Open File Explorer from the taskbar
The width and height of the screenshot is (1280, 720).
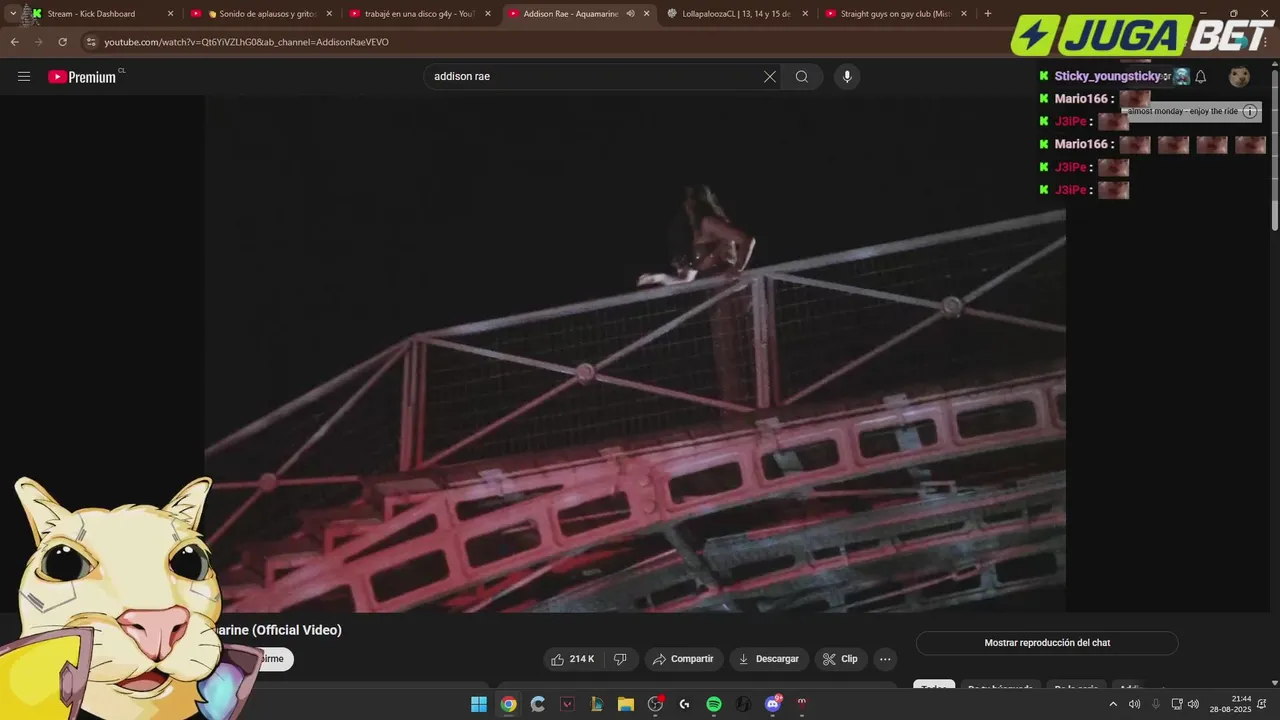[x=625, y=704]
